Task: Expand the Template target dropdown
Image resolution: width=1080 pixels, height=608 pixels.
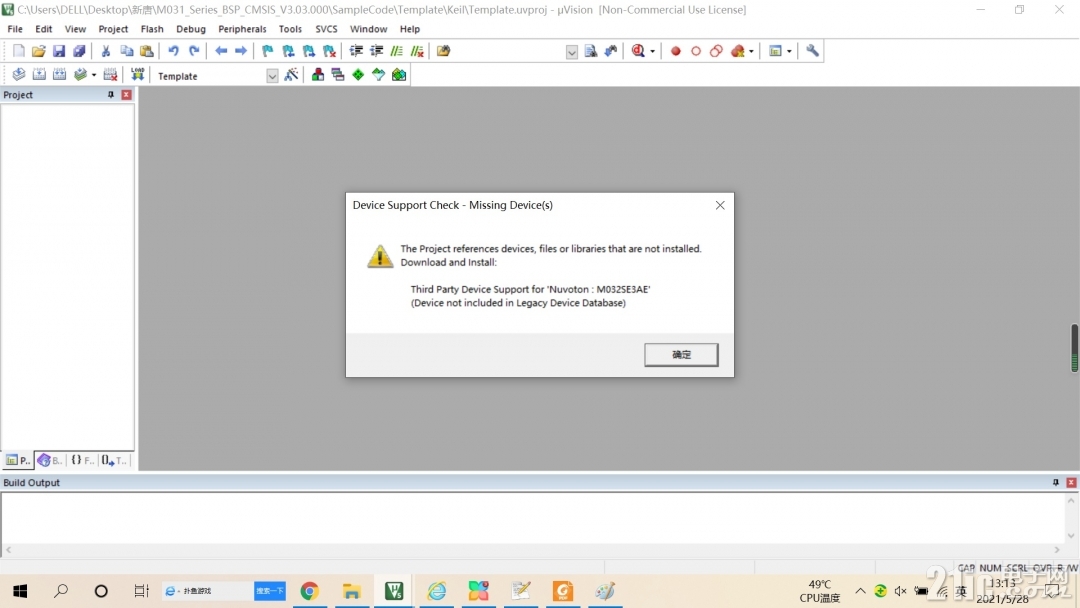Action: [272, 76]
